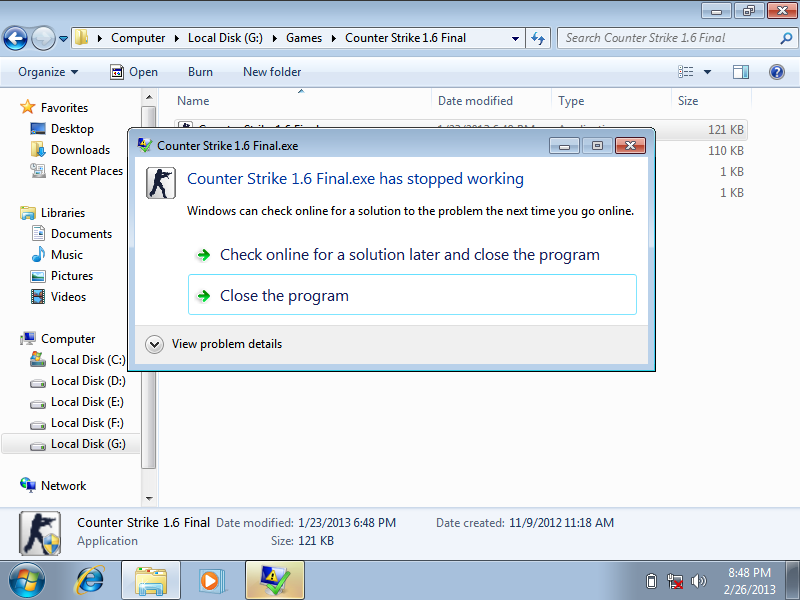Click the Back navigation arrow
The height and width of the screenshot is (600, 800).
point(16,39)
